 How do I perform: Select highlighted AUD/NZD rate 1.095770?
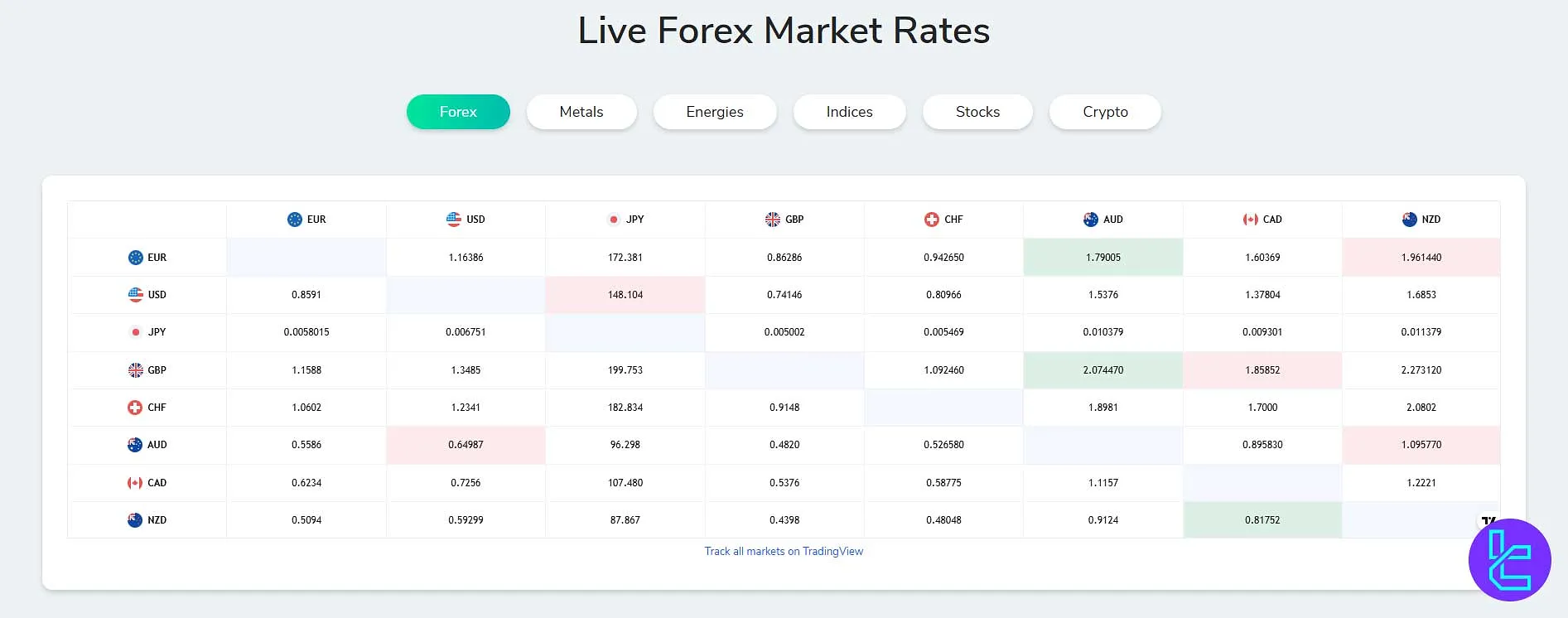pyautogui.click(x=1421, y=445)
